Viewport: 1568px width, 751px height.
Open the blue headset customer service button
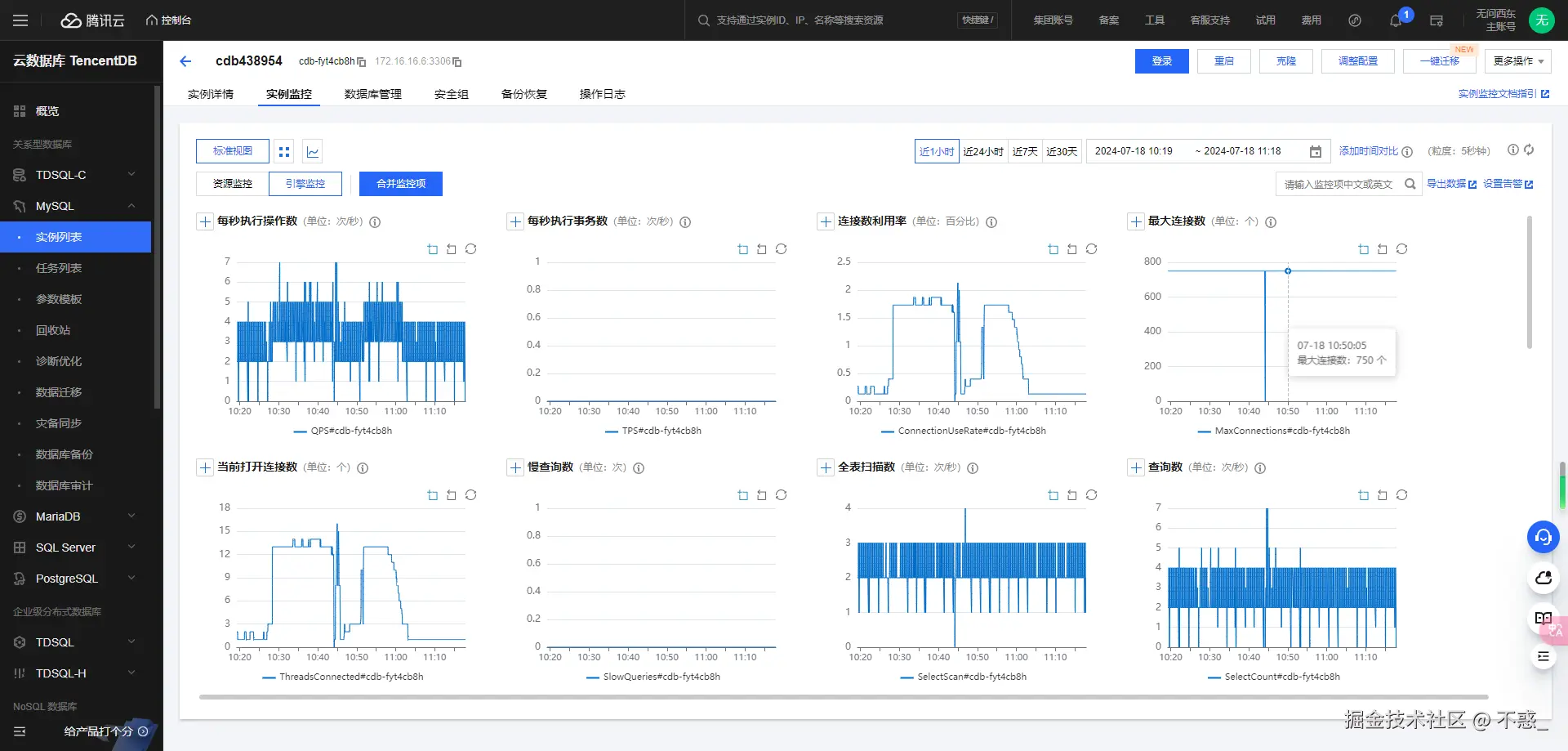pyautogui.click(x=1543, y=537)
